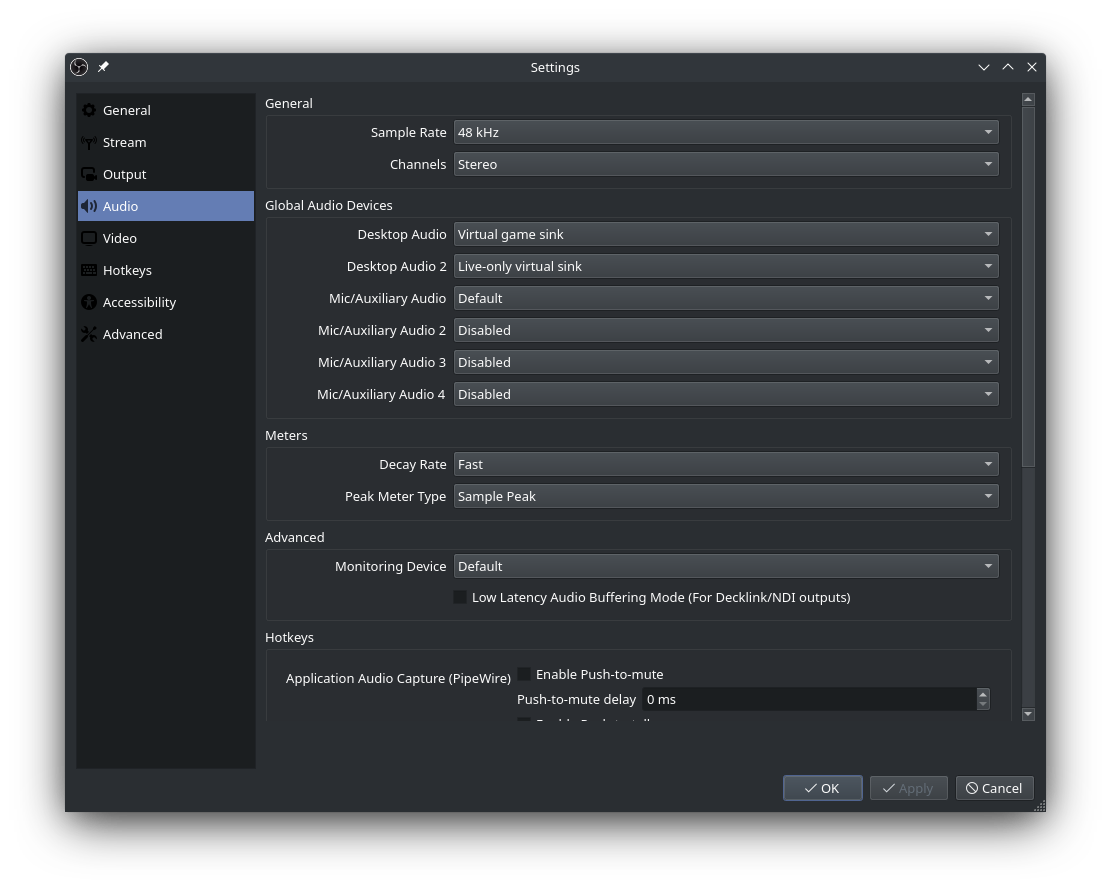Cancel out of the Settings dialog
Screen dimensions: 1111x889
(x=994, y=787)
